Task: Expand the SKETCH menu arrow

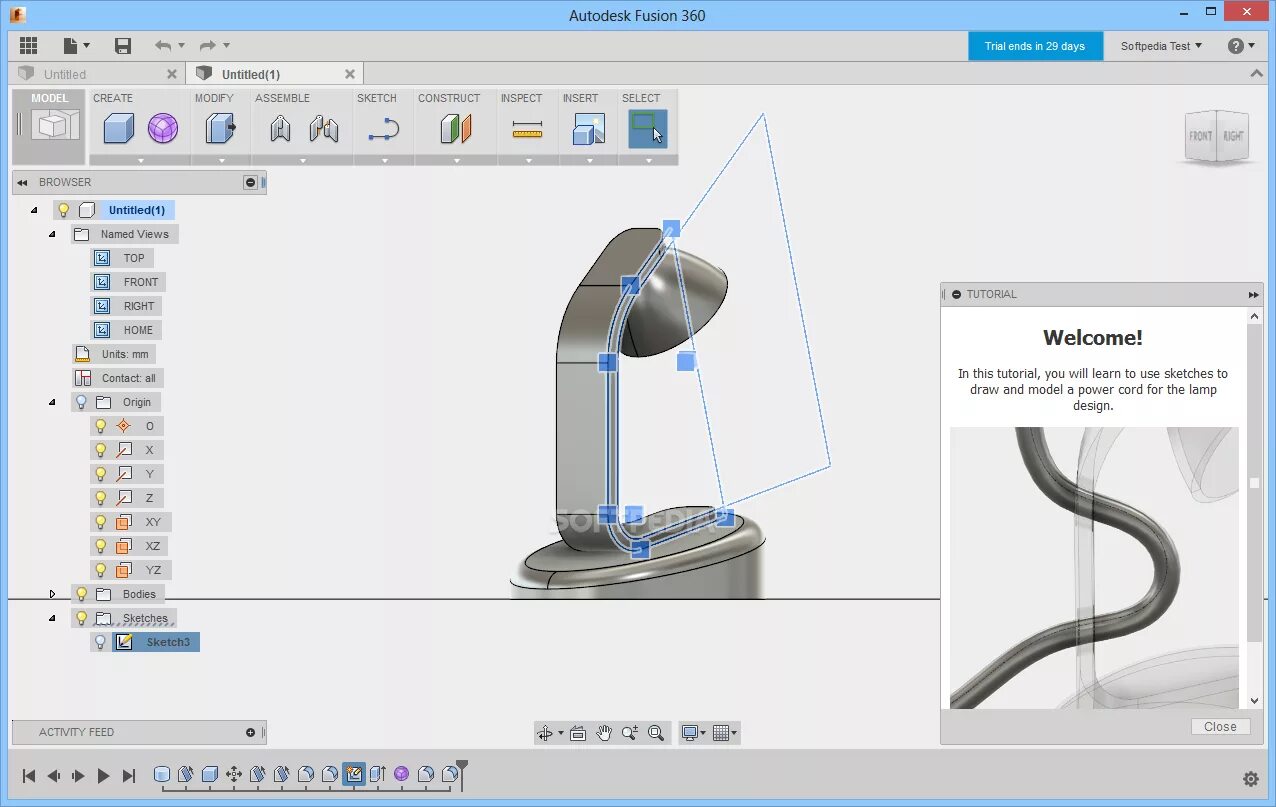Action: (384, 160)
